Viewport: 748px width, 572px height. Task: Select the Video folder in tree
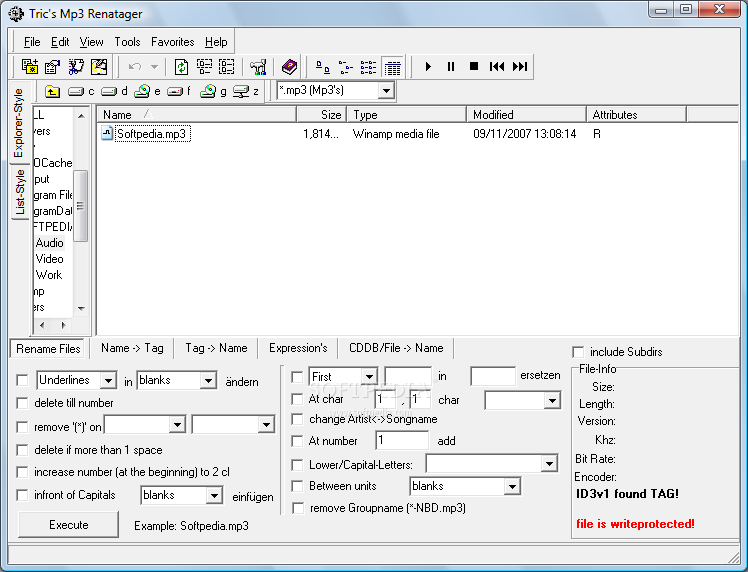(50, 259)
